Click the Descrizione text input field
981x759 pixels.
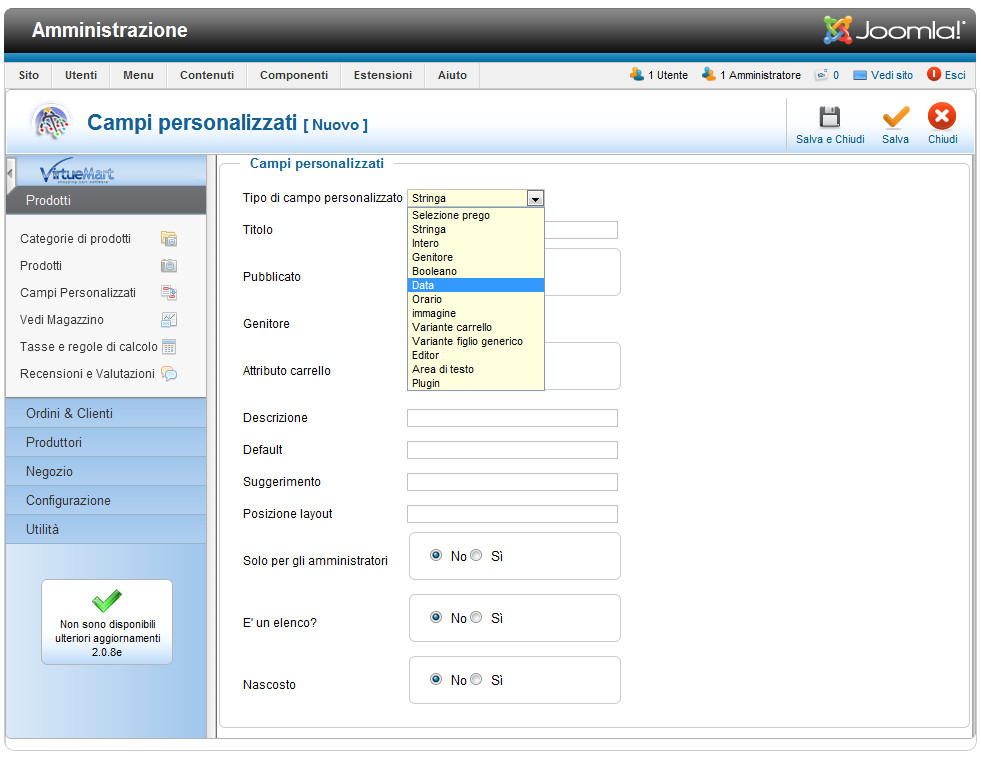point(512,418)
